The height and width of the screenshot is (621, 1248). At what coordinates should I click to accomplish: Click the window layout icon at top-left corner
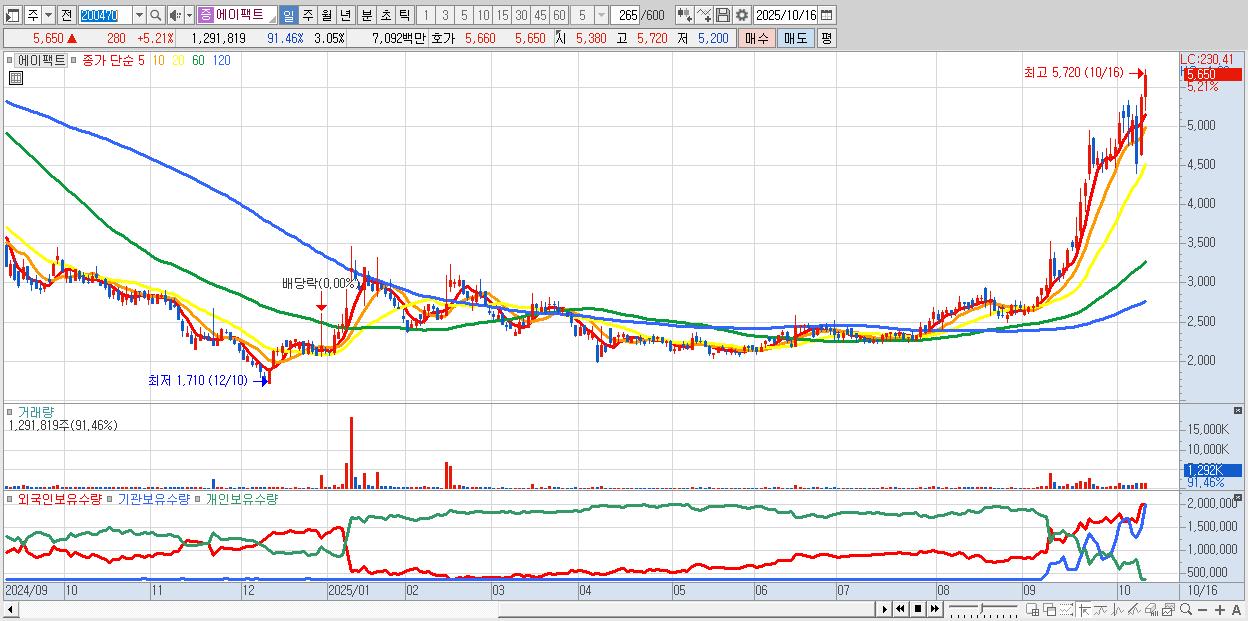(x=11, y=15)
